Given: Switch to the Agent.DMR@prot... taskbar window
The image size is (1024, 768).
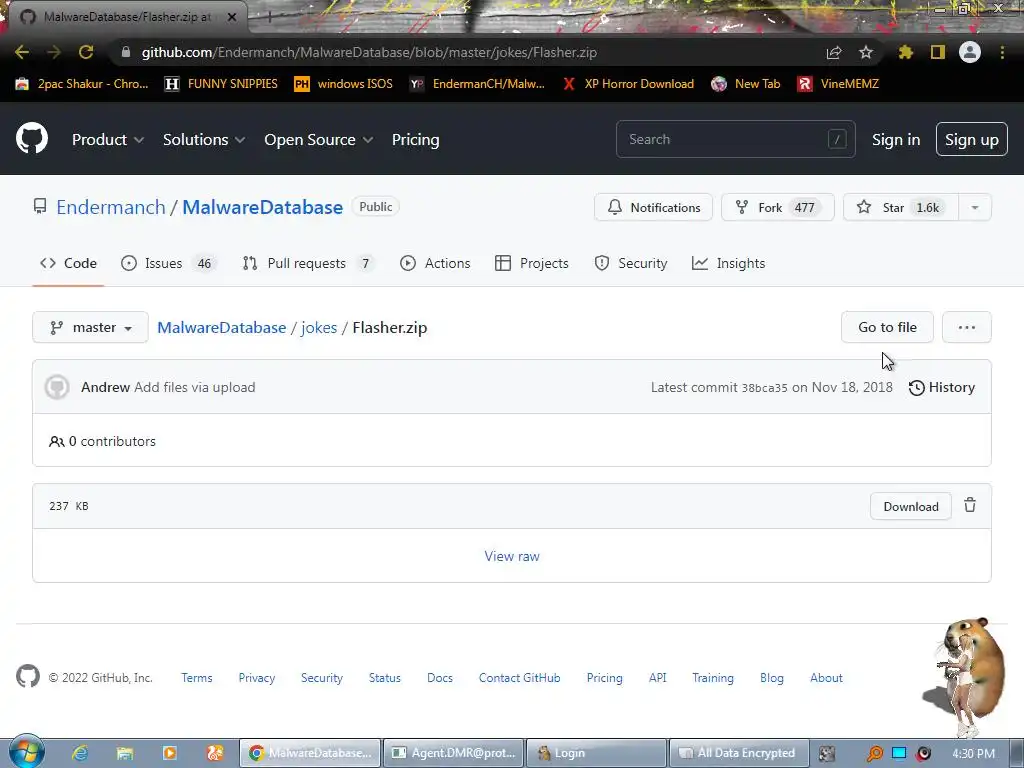Looking at the screenshot, I should coord(453,753).
